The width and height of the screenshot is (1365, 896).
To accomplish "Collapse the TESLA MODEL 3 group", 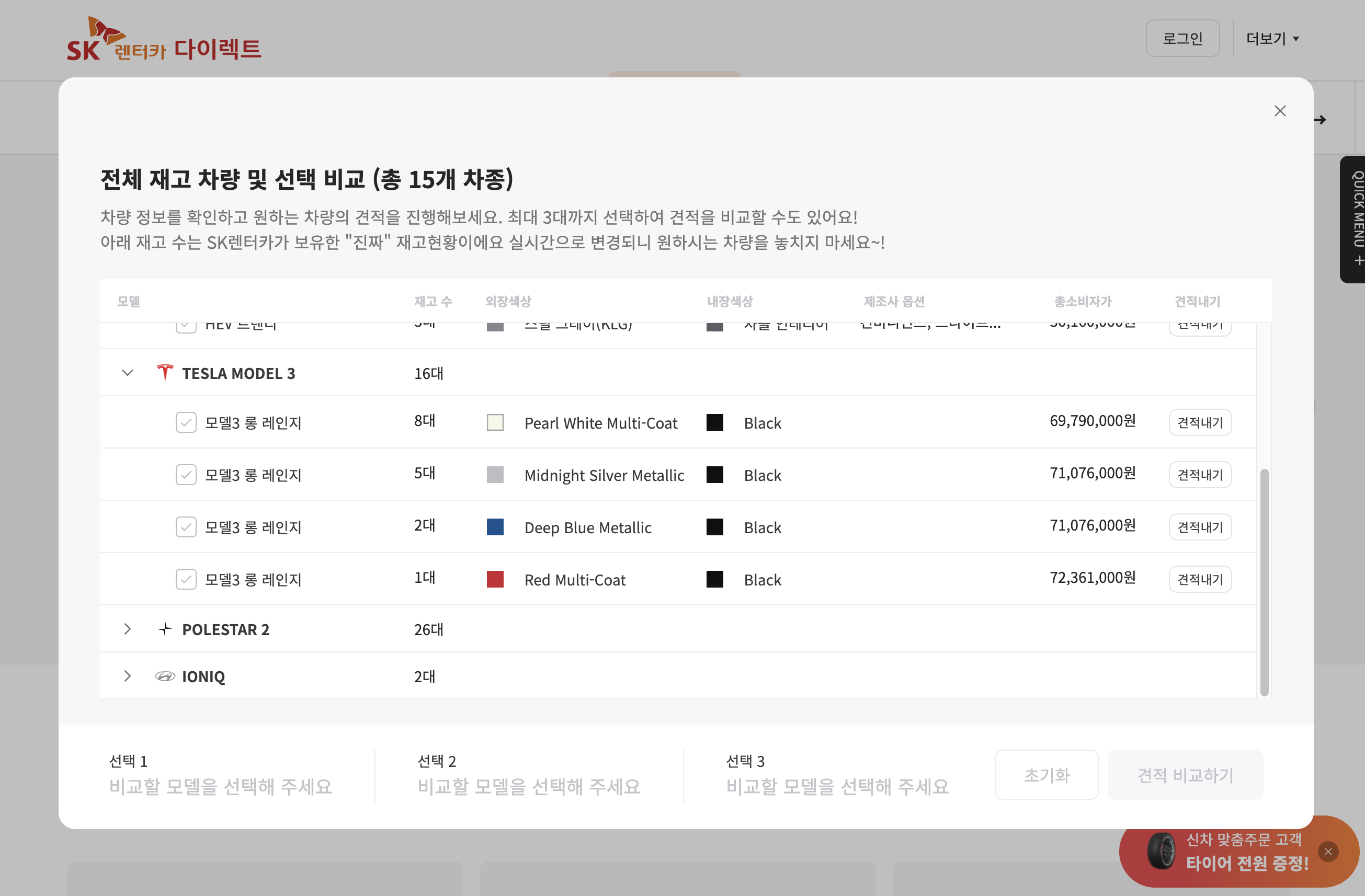I will pos(127,373).
